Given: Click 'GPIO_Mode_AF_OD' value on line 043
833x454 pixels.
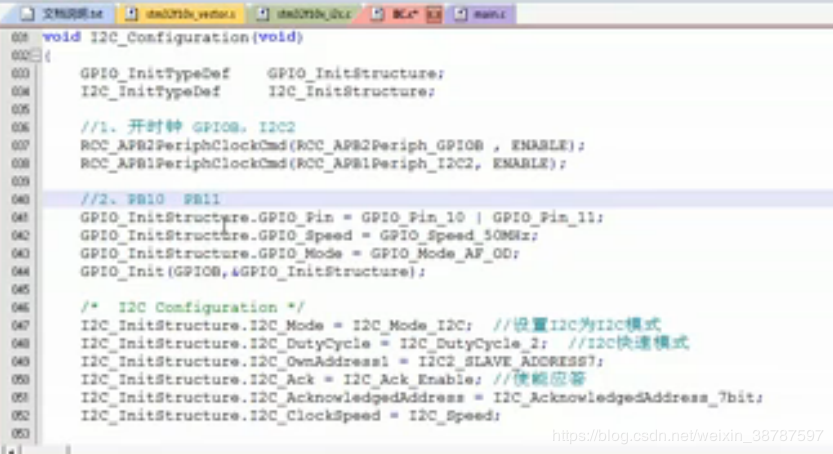Looking at the screenshot, I should click(x=441, y=254).
